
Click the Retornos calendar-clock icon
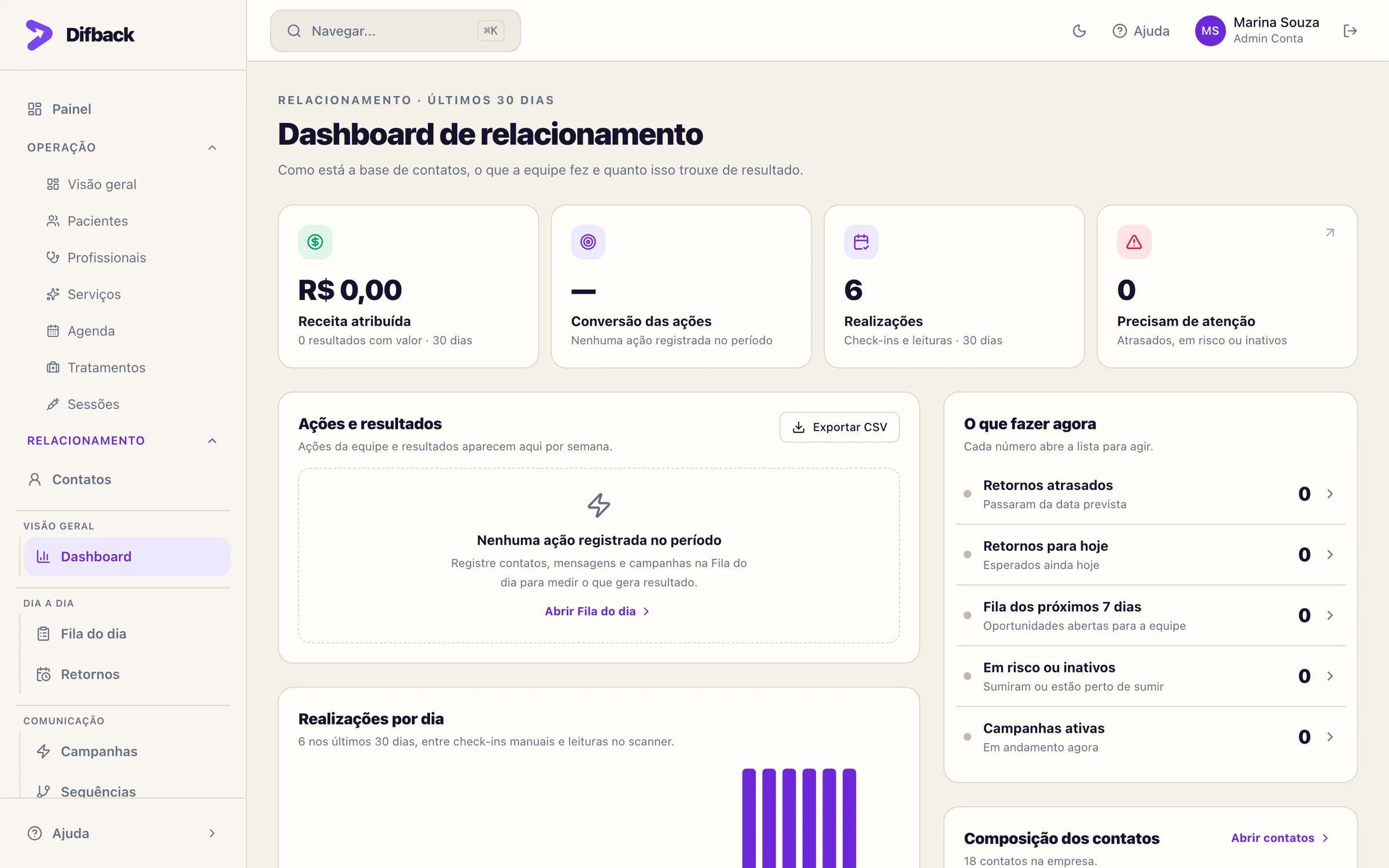(x=43, y=674)
